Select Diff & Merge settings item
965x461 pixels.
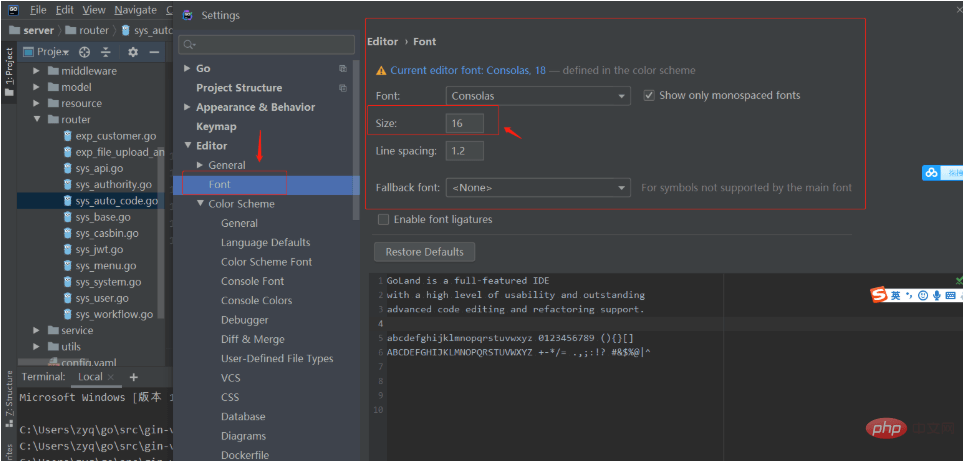click(252, 340)
